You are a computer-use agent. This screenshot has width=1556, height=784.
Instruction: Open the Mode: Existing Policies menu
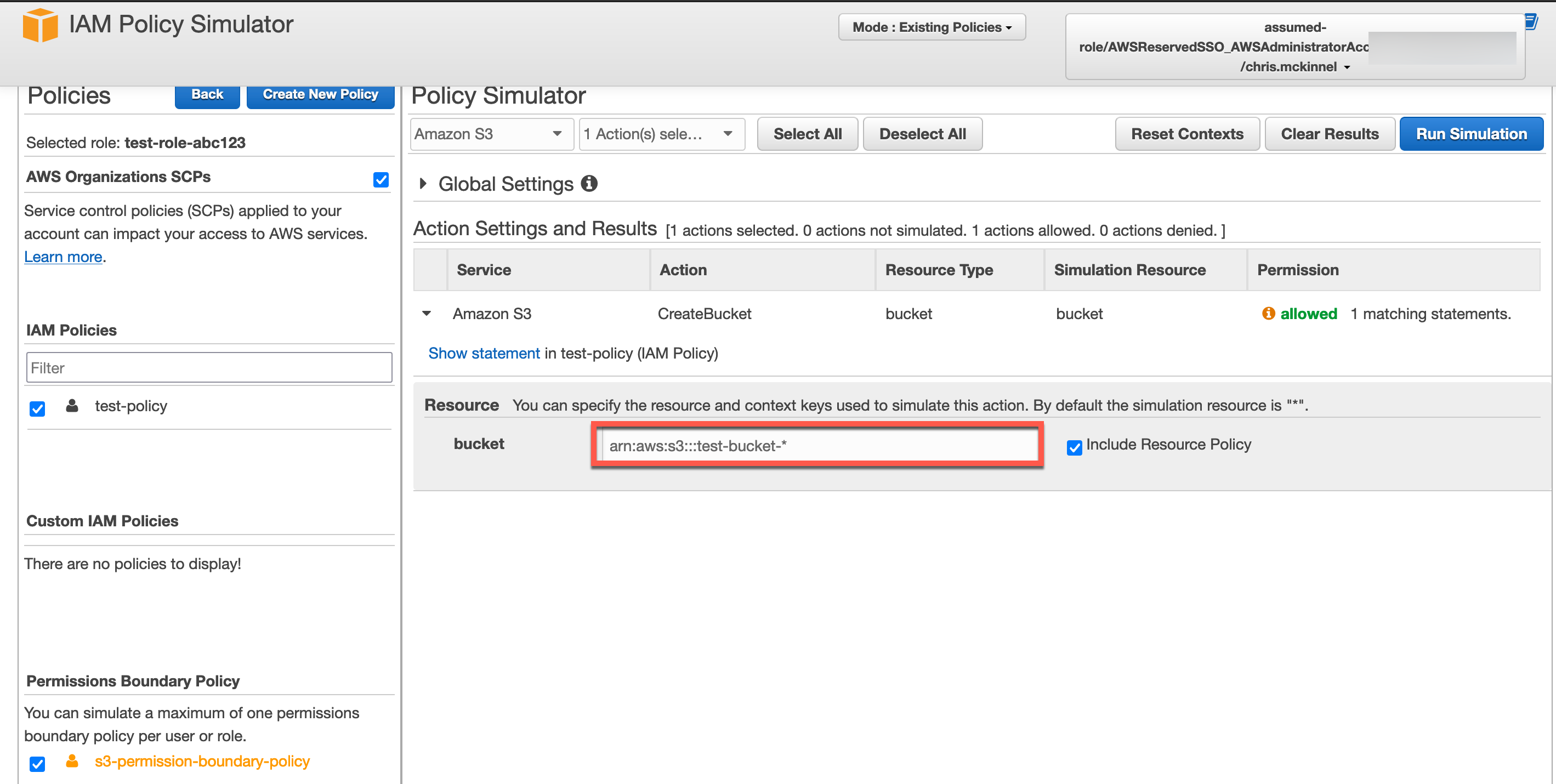[931, 27]
